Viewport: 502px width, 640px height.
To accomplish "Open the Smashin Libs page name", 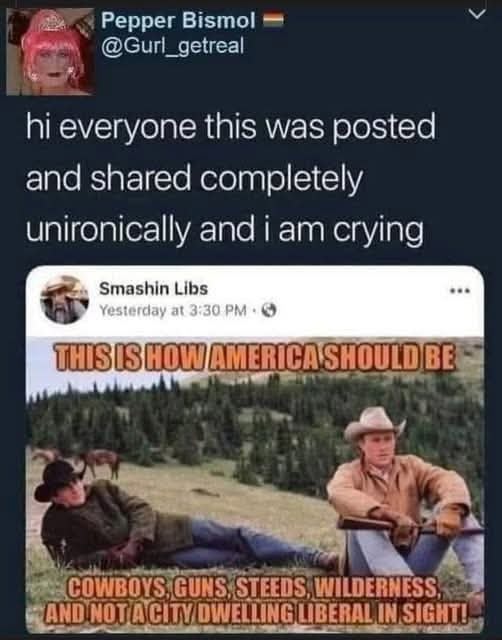I will pyautogui.click(x=154, y=289).
